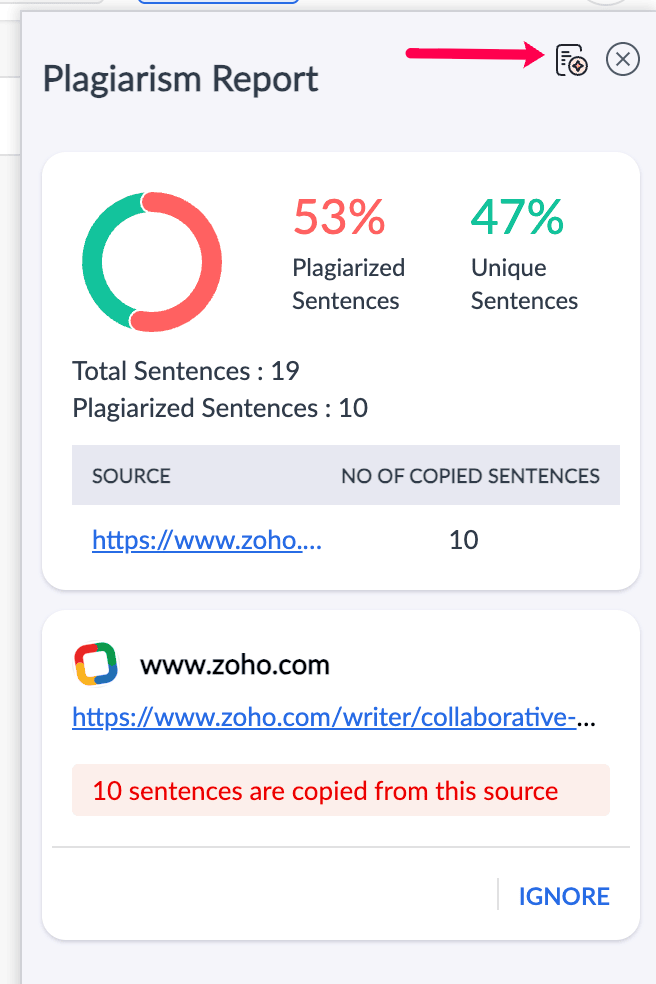Screen dimensions: 656x984
Task: Select the www.zoho.com source title
Action: click(234, 664)
